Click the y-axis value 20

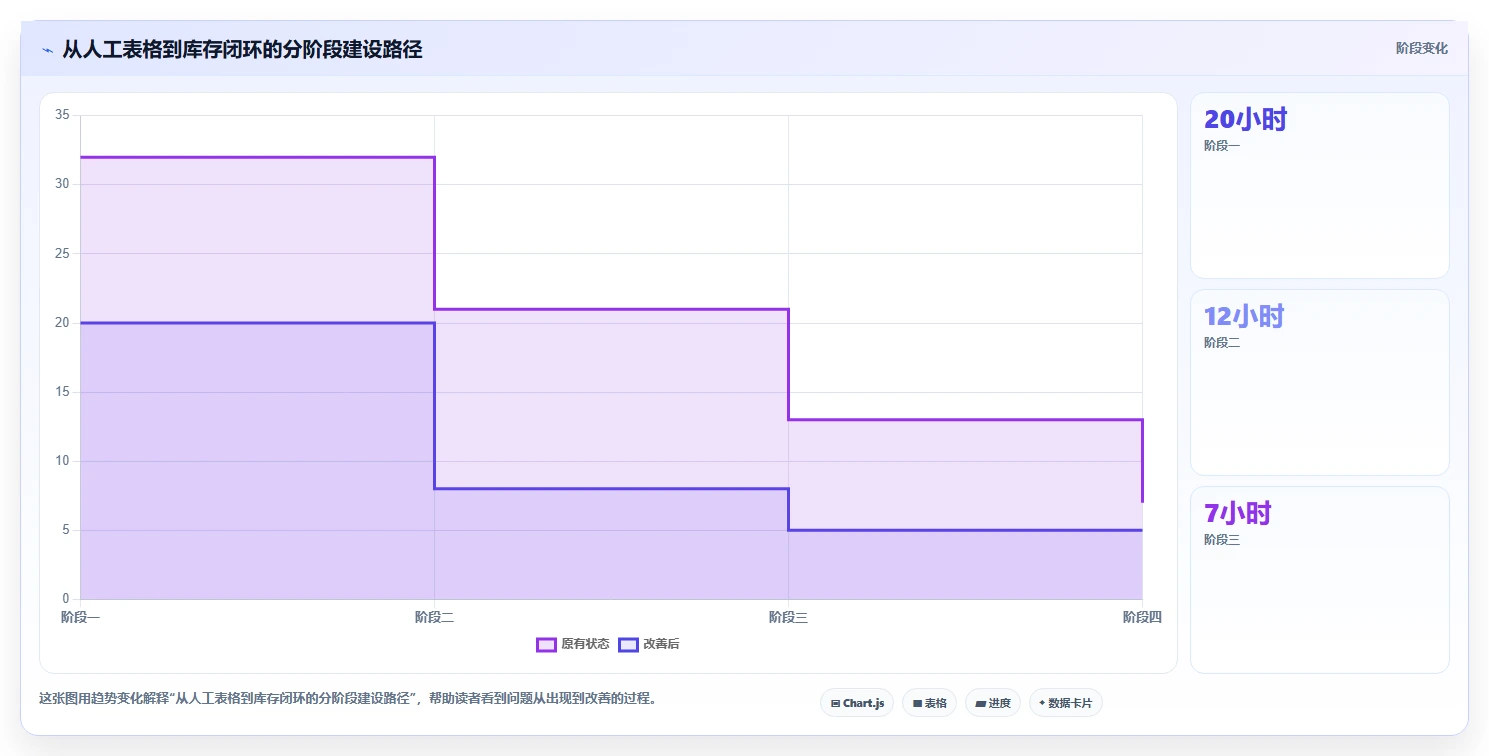click(62, 322)
